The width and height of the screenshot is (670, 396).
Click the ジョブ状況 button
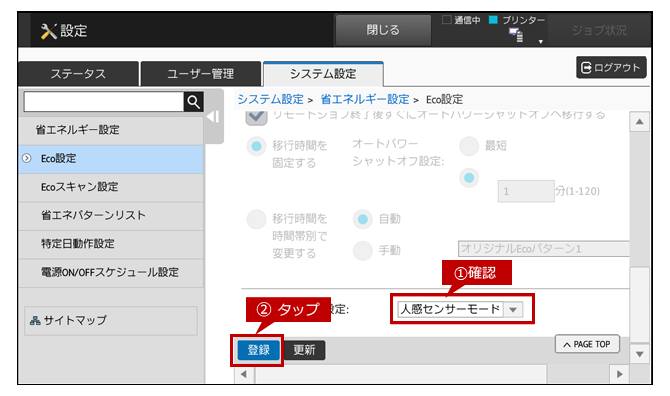coord(599,30)
